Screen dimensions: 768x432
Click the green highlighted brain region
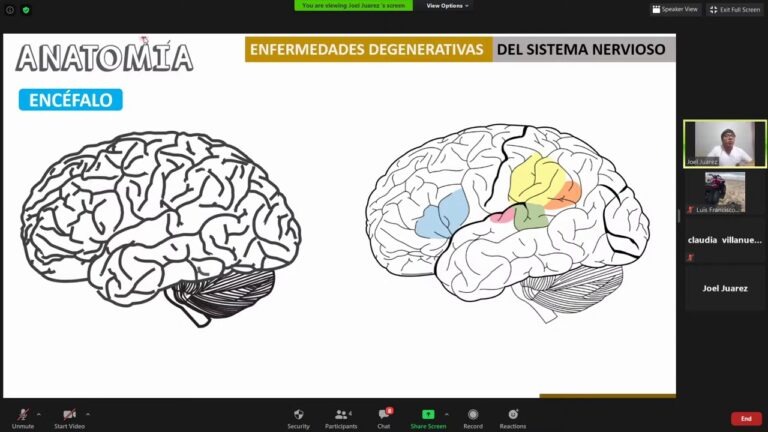point(531,216)
